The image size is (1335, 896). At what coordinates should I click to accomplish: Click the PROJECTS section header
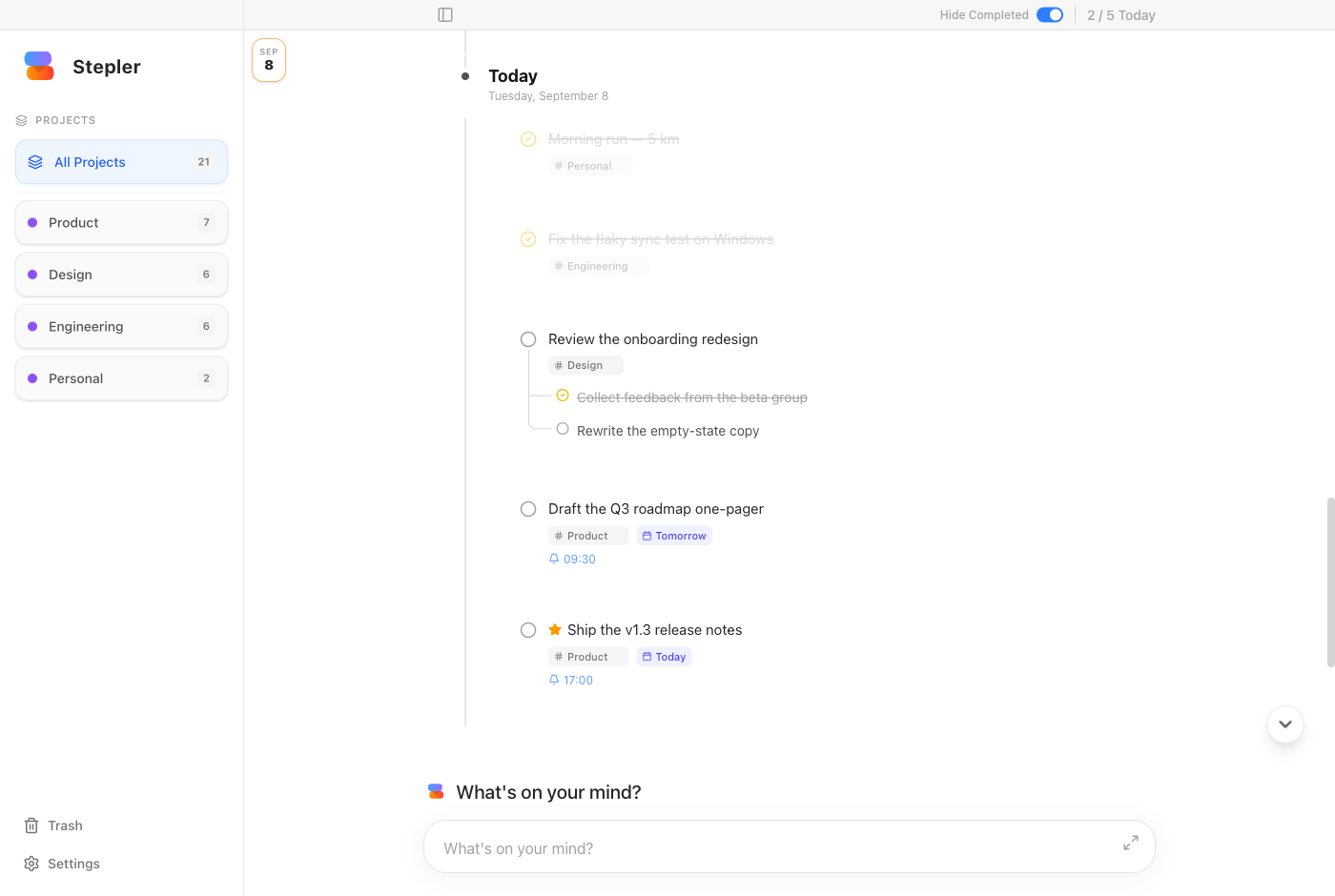(x=56, y=120)
